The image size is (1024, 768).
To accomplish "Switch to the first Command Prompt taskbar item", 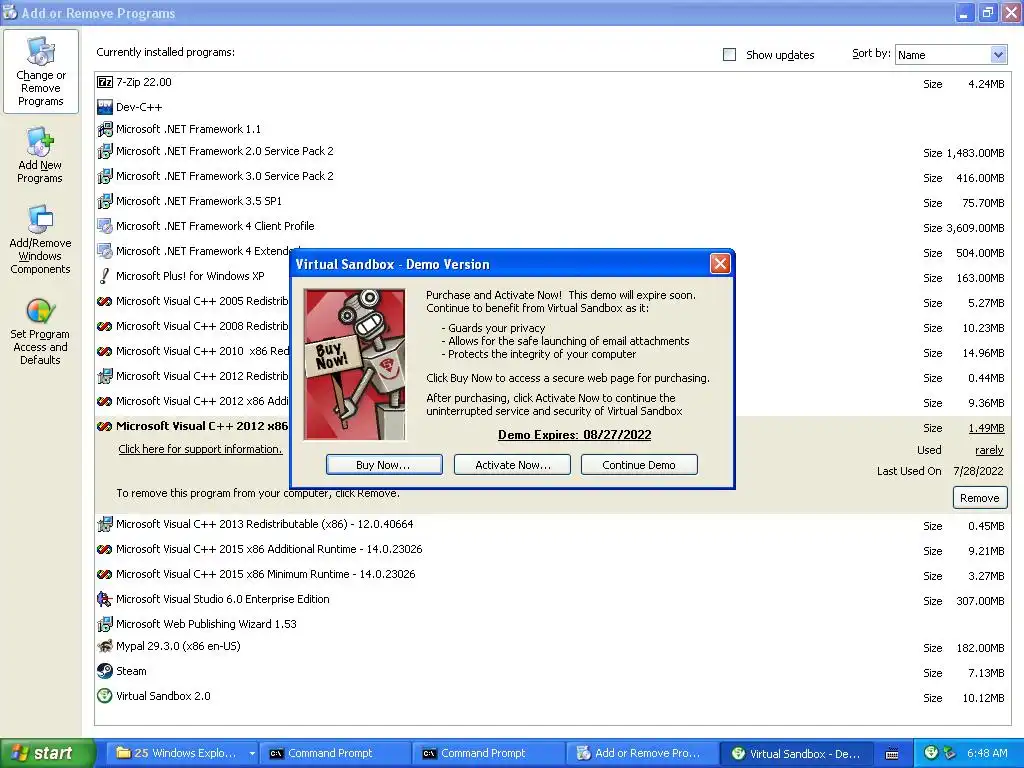I will (335, 754).
